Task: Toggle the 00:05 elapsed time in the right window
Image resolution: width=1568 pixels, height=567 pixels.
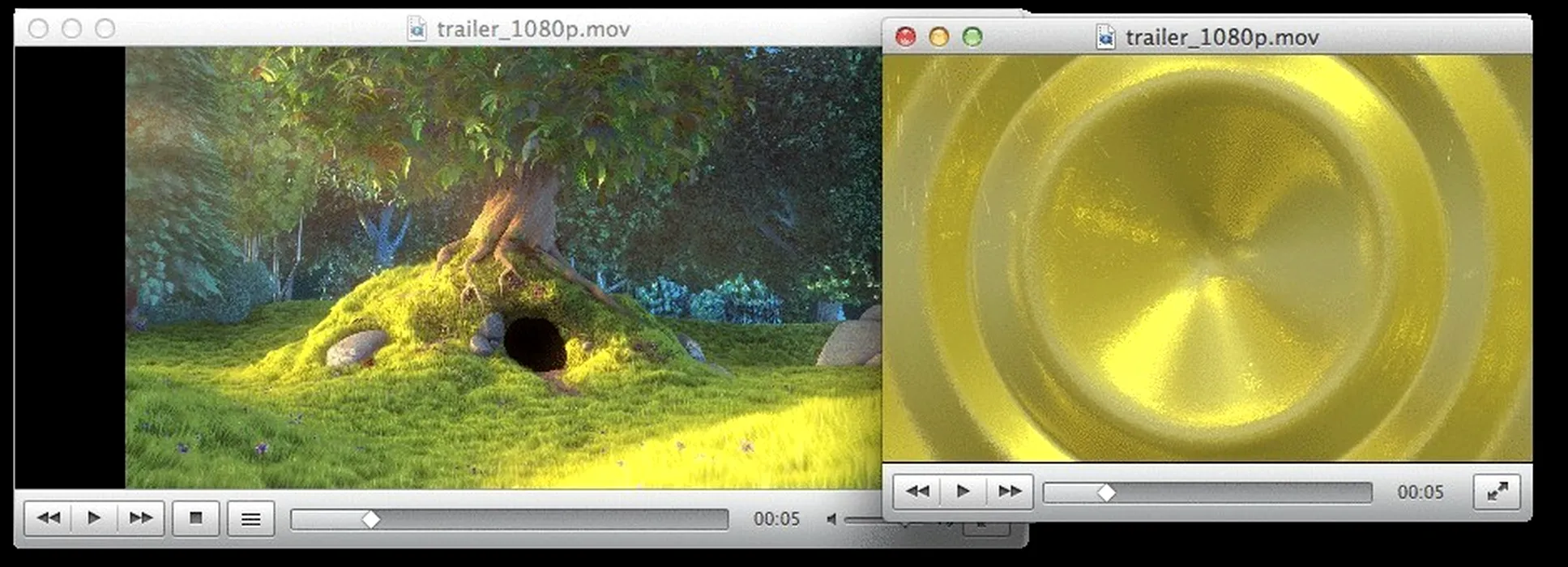Action: coord(1420,492)
